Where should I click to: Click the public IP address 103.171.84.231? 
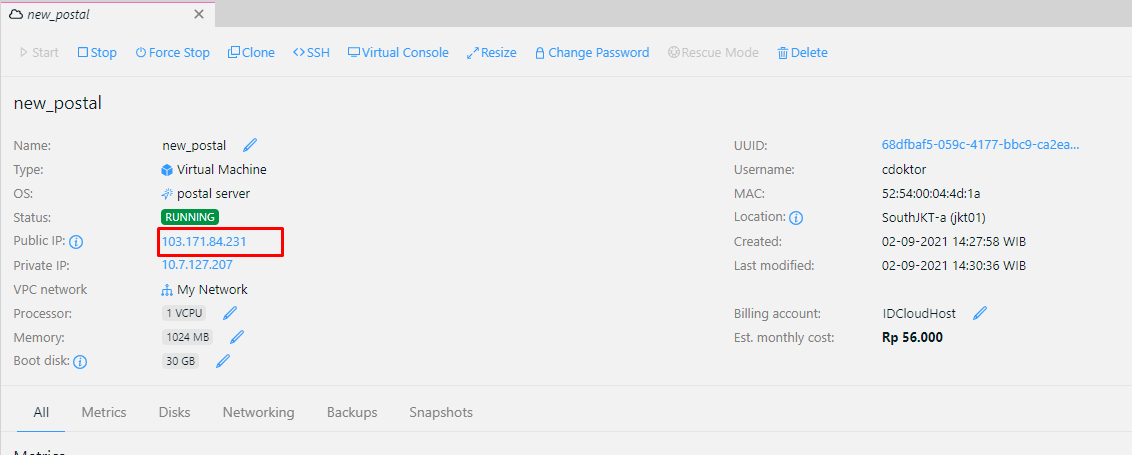tap(204, 241)
